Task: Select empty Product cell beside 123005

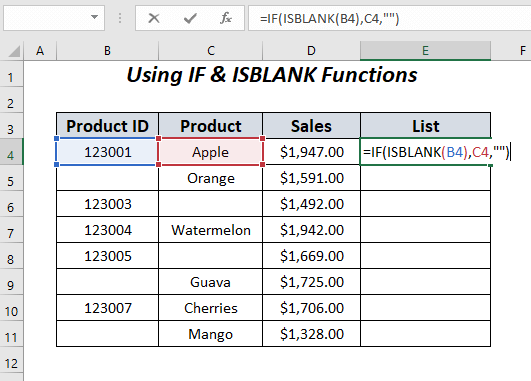Action: point(211,256)
